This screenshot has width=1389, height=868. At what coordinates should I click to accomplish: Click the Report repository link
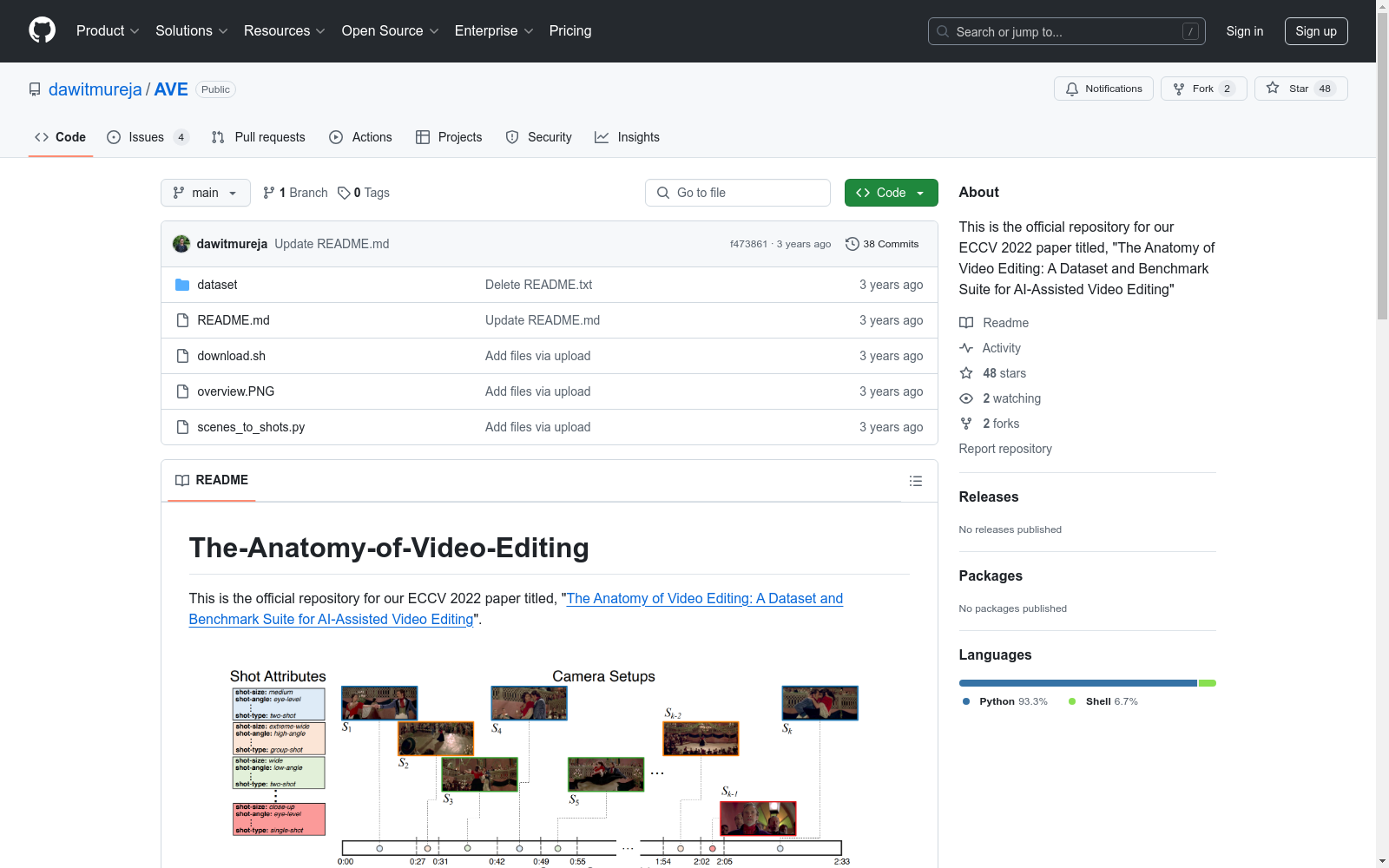tap(1005, 449)
